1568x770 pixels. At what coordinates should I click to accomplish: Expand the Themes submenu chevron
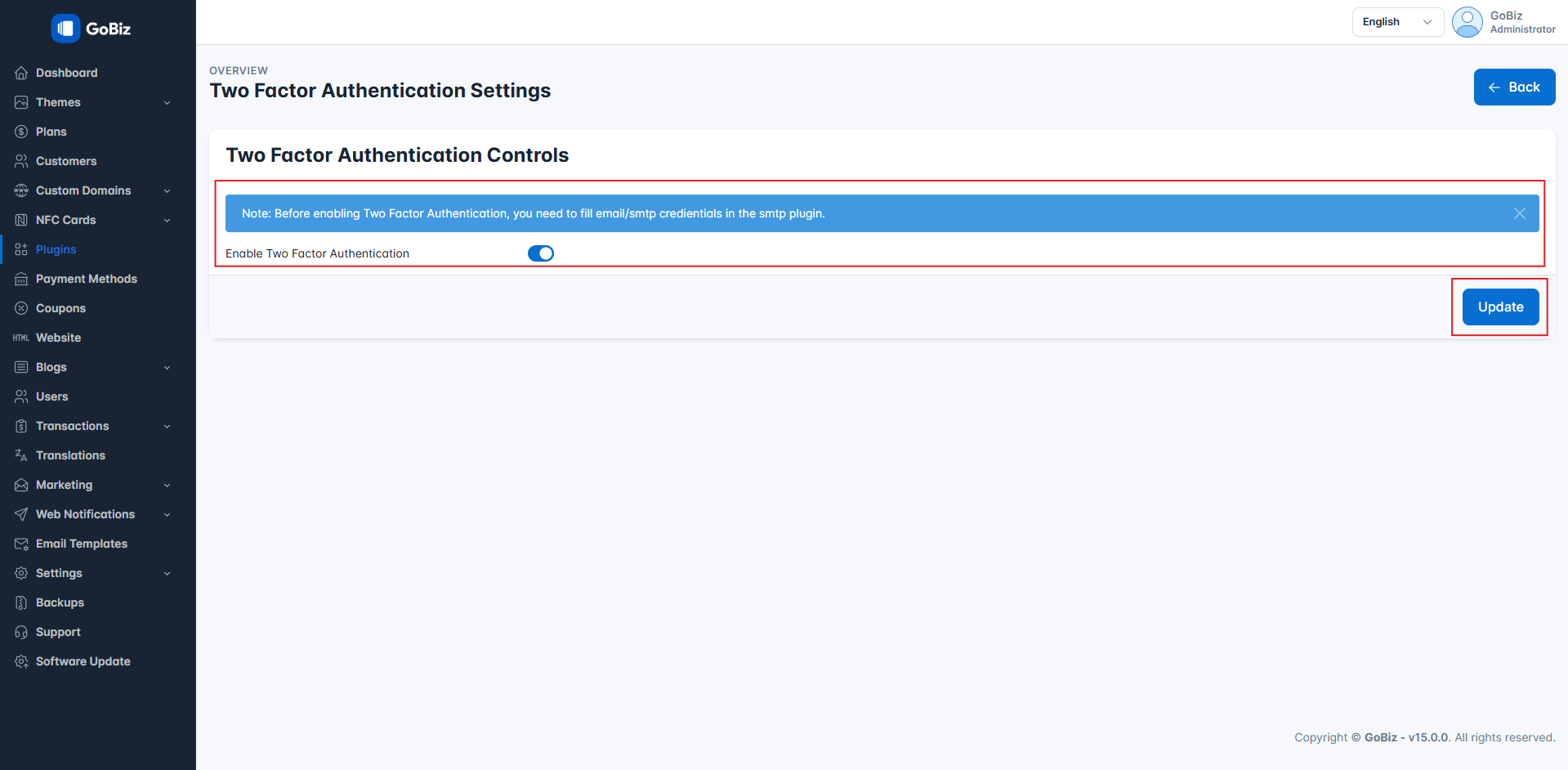pyautogui.click(x=167, y=103)
